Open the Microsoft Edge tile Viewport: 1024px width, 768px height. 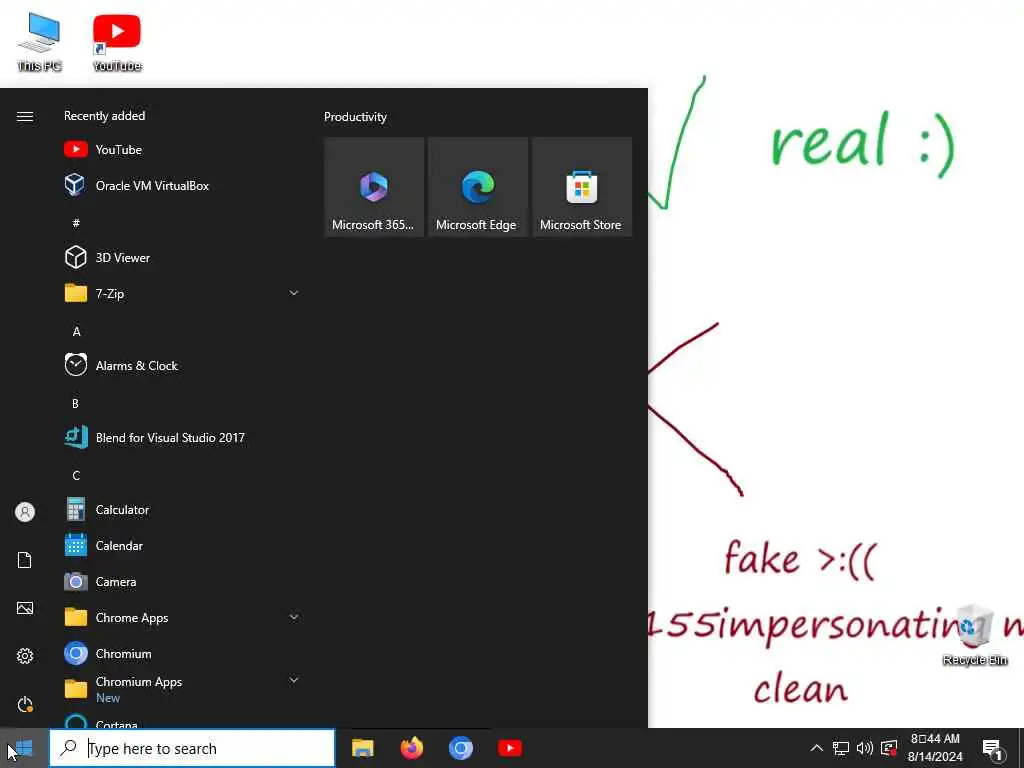click(x=477, y=187)
